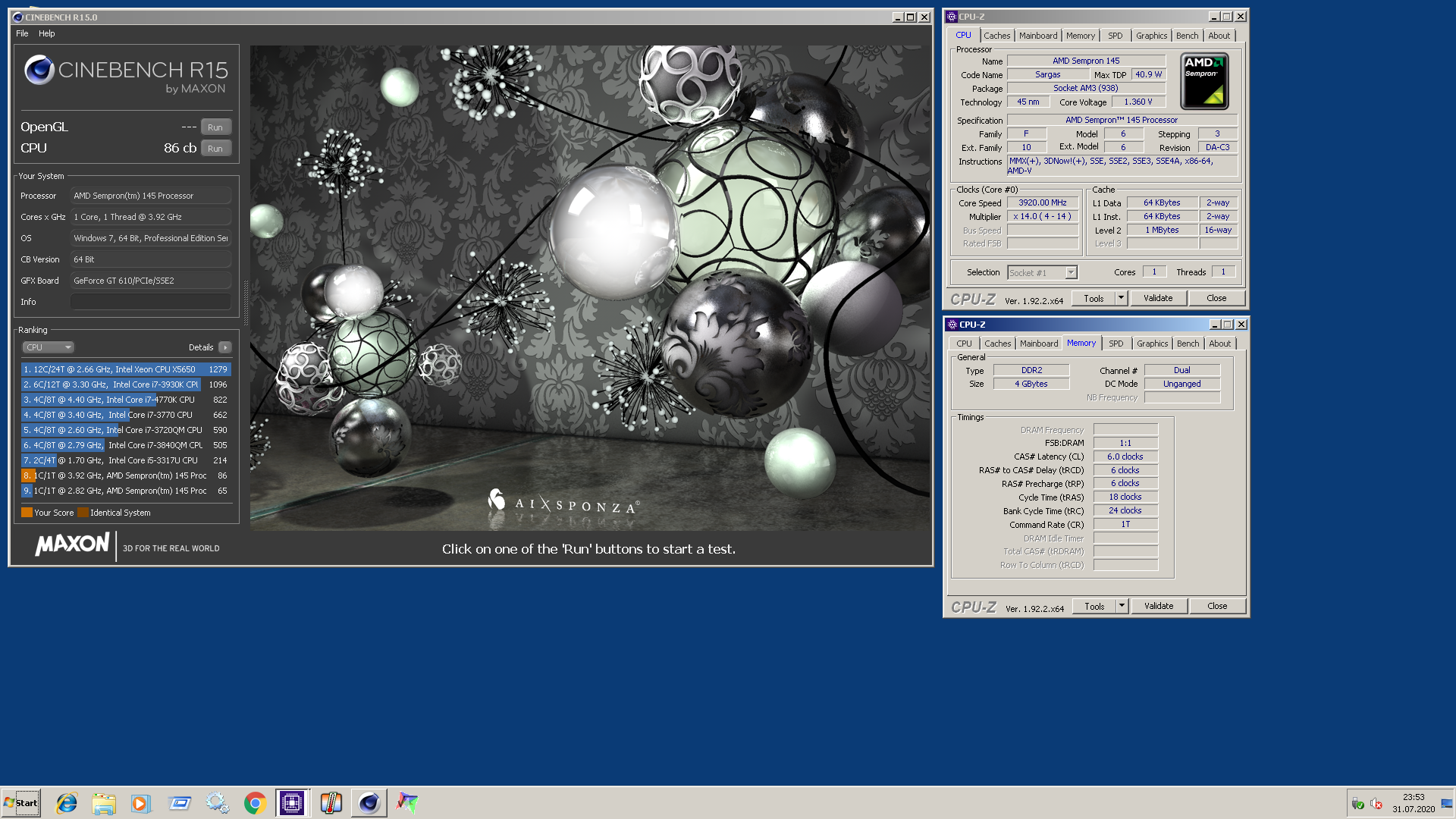The height and width of the screenshot is (819, 1456).
Task: Open the pinned taskbar app left of Cinebench
Action: point(331,803)
